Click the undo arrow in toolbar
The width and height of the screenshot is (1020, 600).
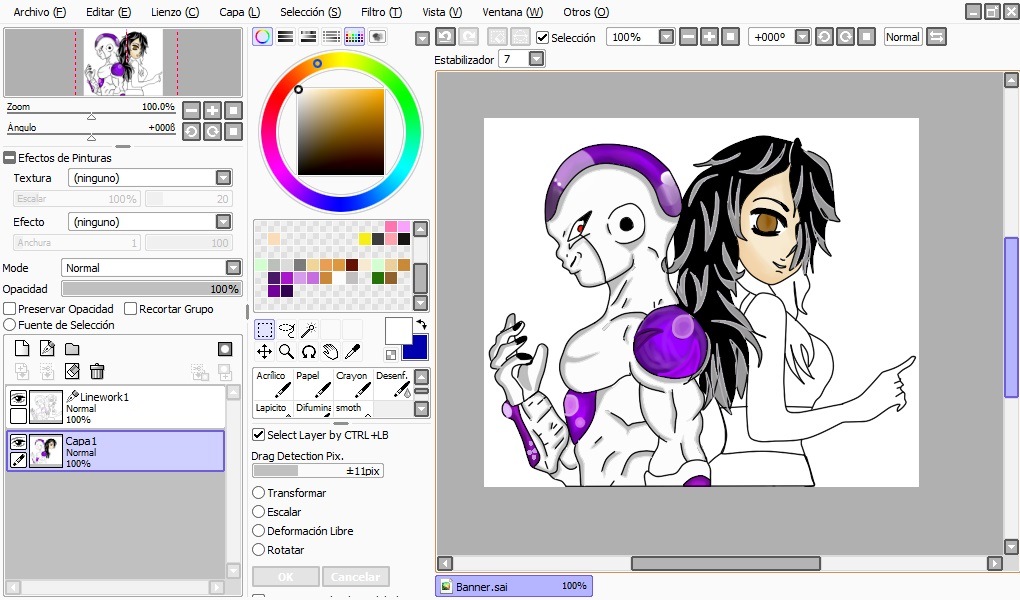click(x=445, y=36)
